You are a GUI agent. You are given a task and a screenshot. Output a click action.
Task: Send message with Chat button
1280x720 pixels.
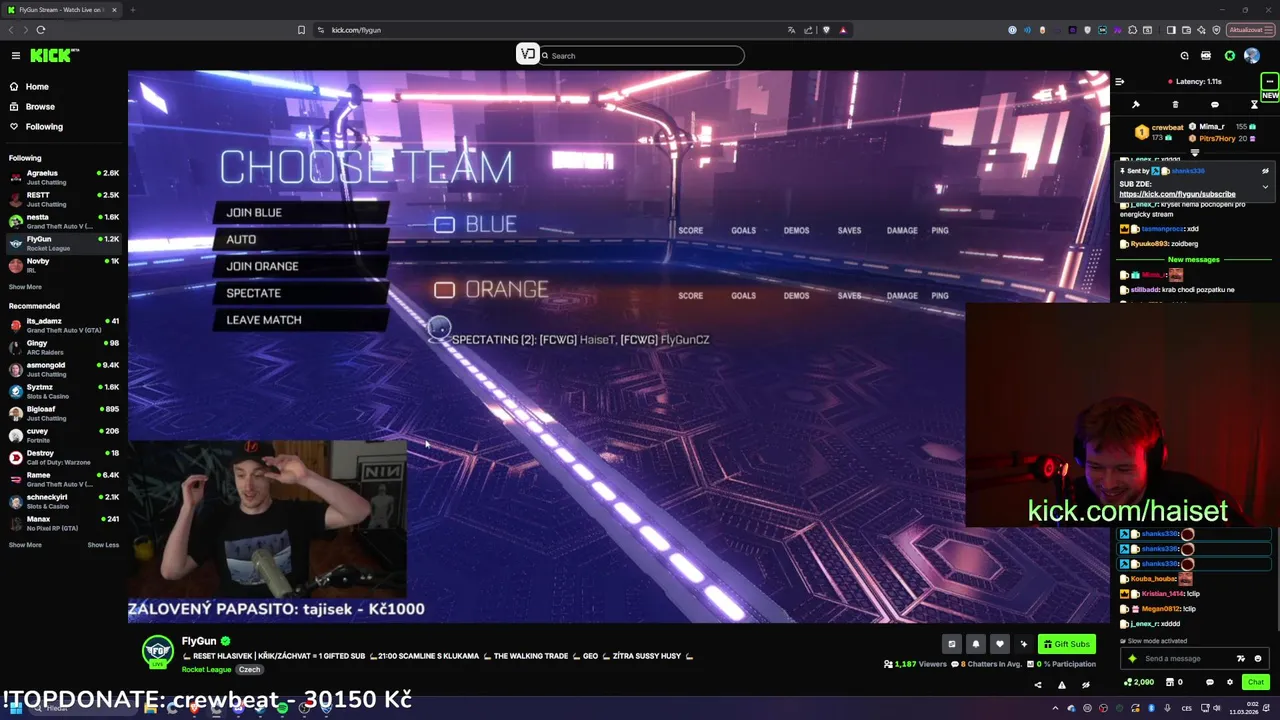[x=1256, y=682]
